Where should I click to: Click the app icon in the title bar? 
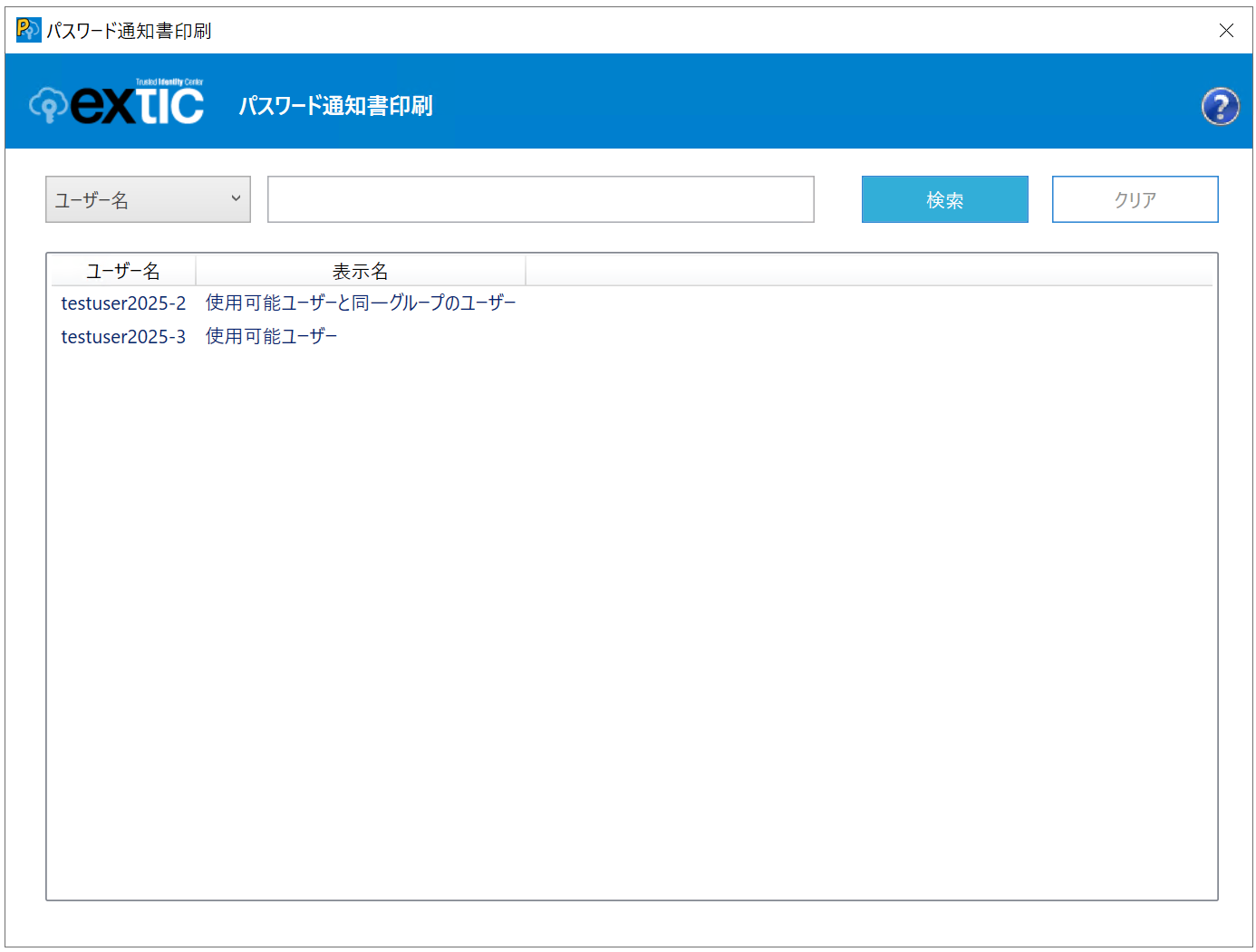(28, 30)
